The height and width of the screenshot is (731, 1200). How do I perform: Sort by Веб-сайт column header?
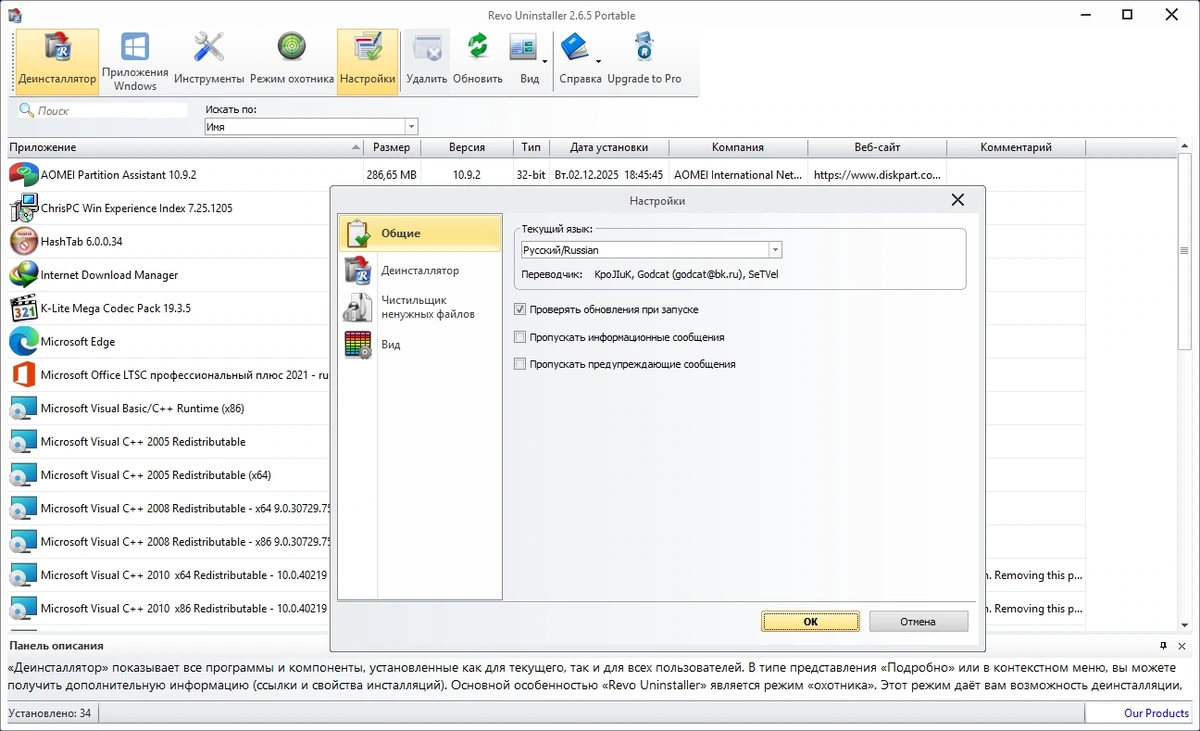(x=877, y=147)
